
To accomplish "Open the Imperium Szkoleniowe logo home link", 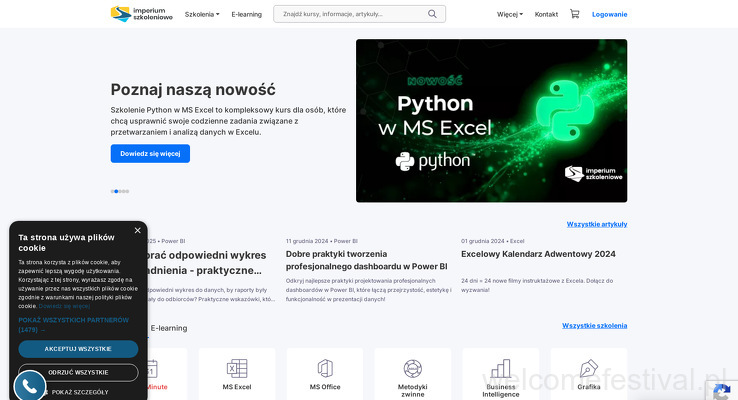I will [142, 14].
